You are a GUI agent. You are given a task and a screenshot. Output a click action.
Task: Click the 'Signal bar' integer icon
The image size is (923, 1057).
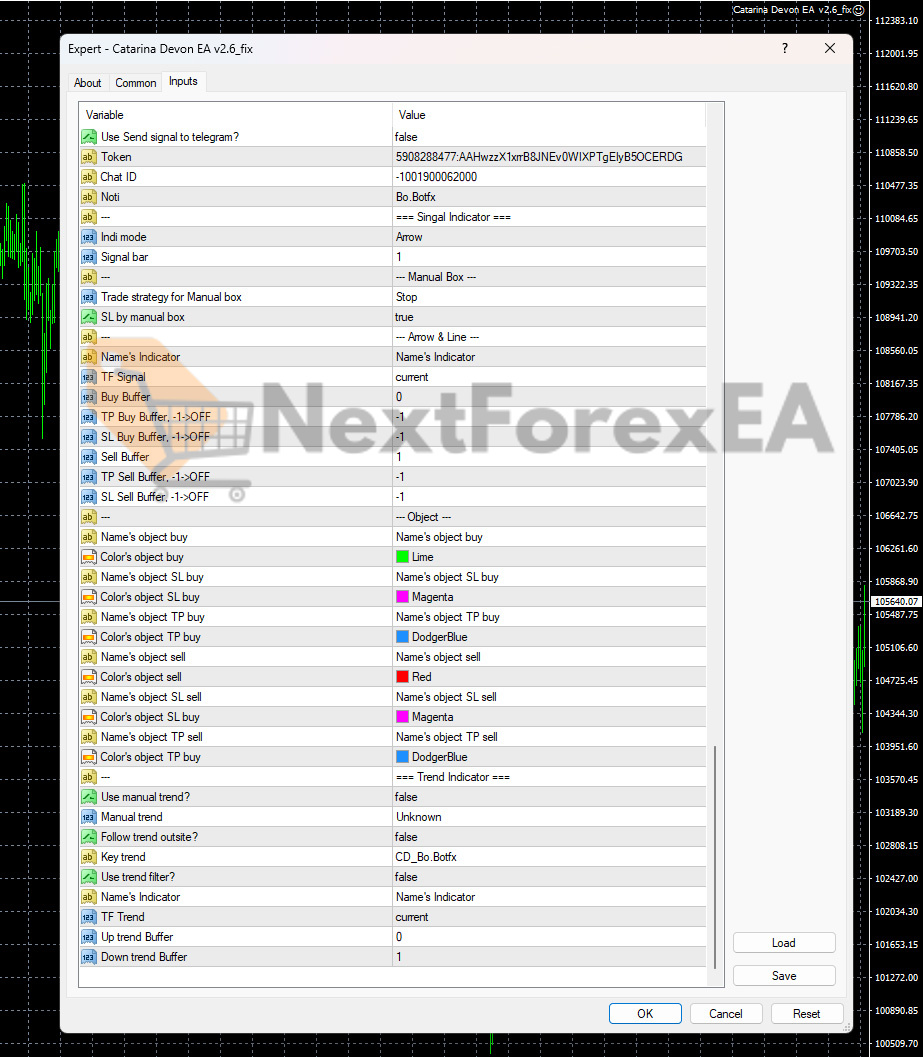coord(89,257)
